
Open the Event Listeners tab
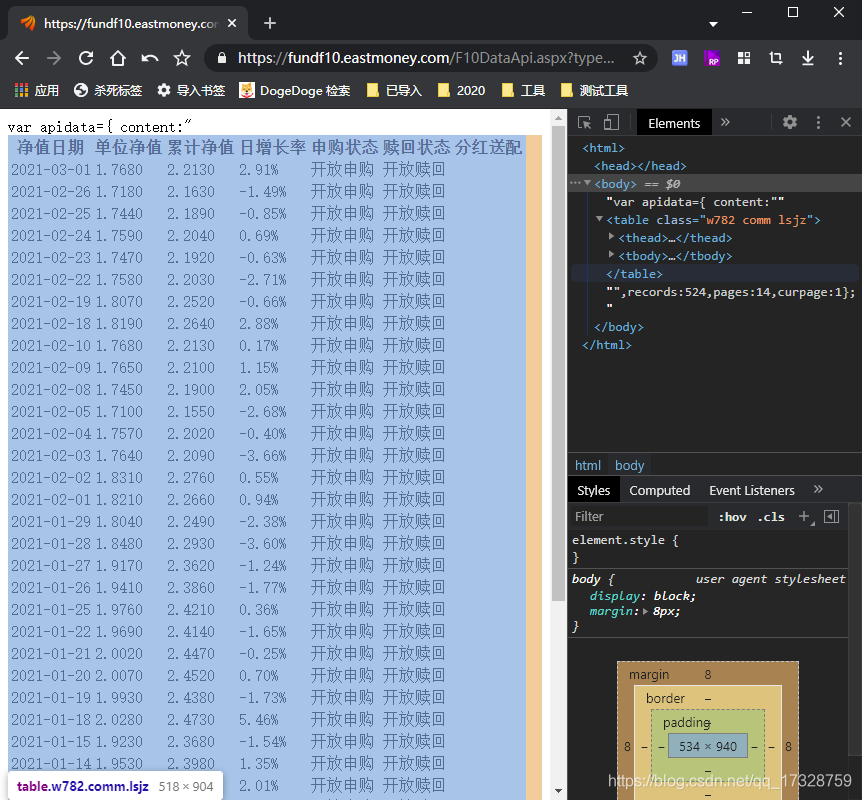pyautogui.click(x=752, y=490)
